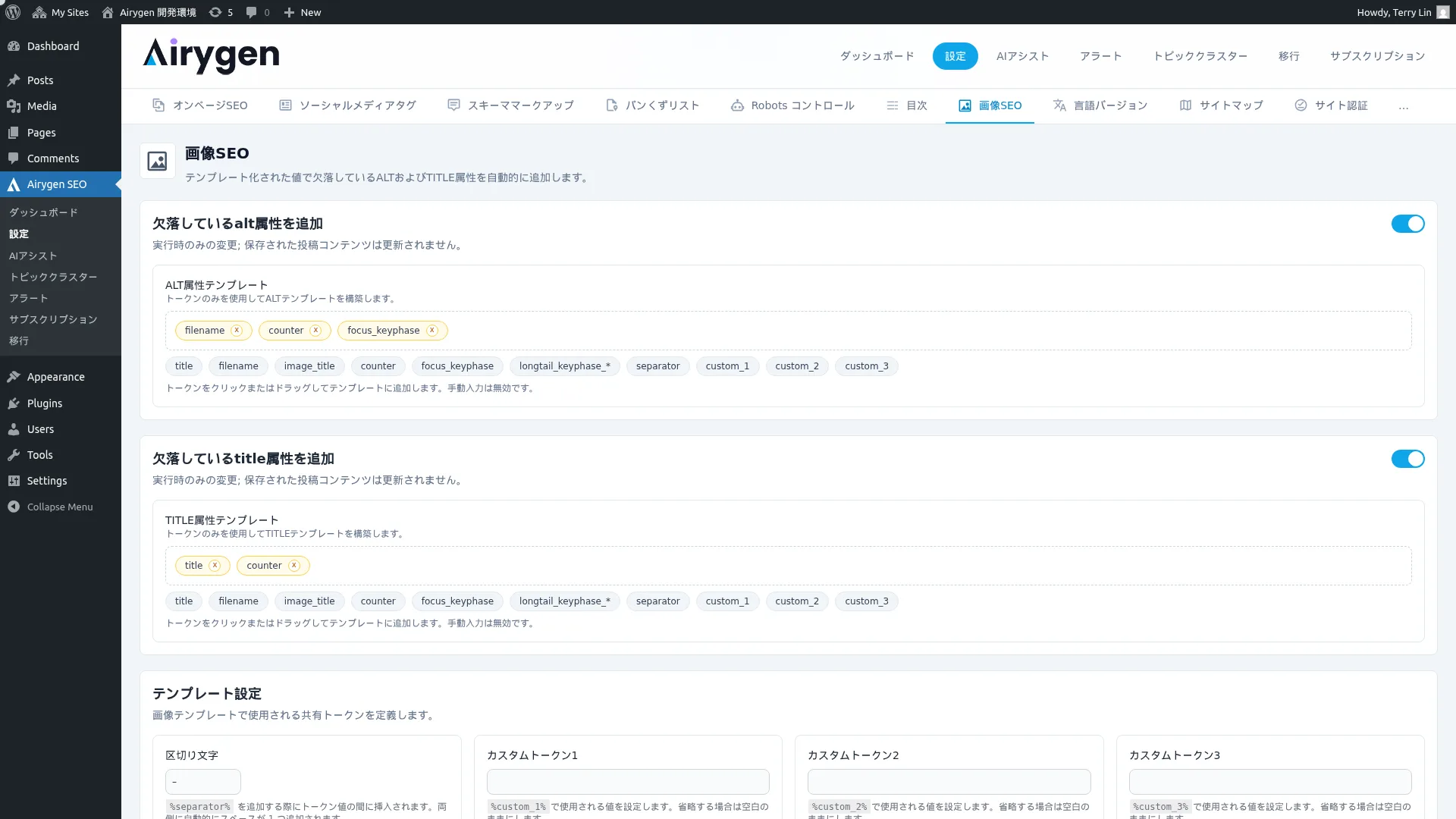The width and height of the screenshot is (1456, 819).
Task: Click the 設定 pill in top navigation
Action: coord(955,56)
